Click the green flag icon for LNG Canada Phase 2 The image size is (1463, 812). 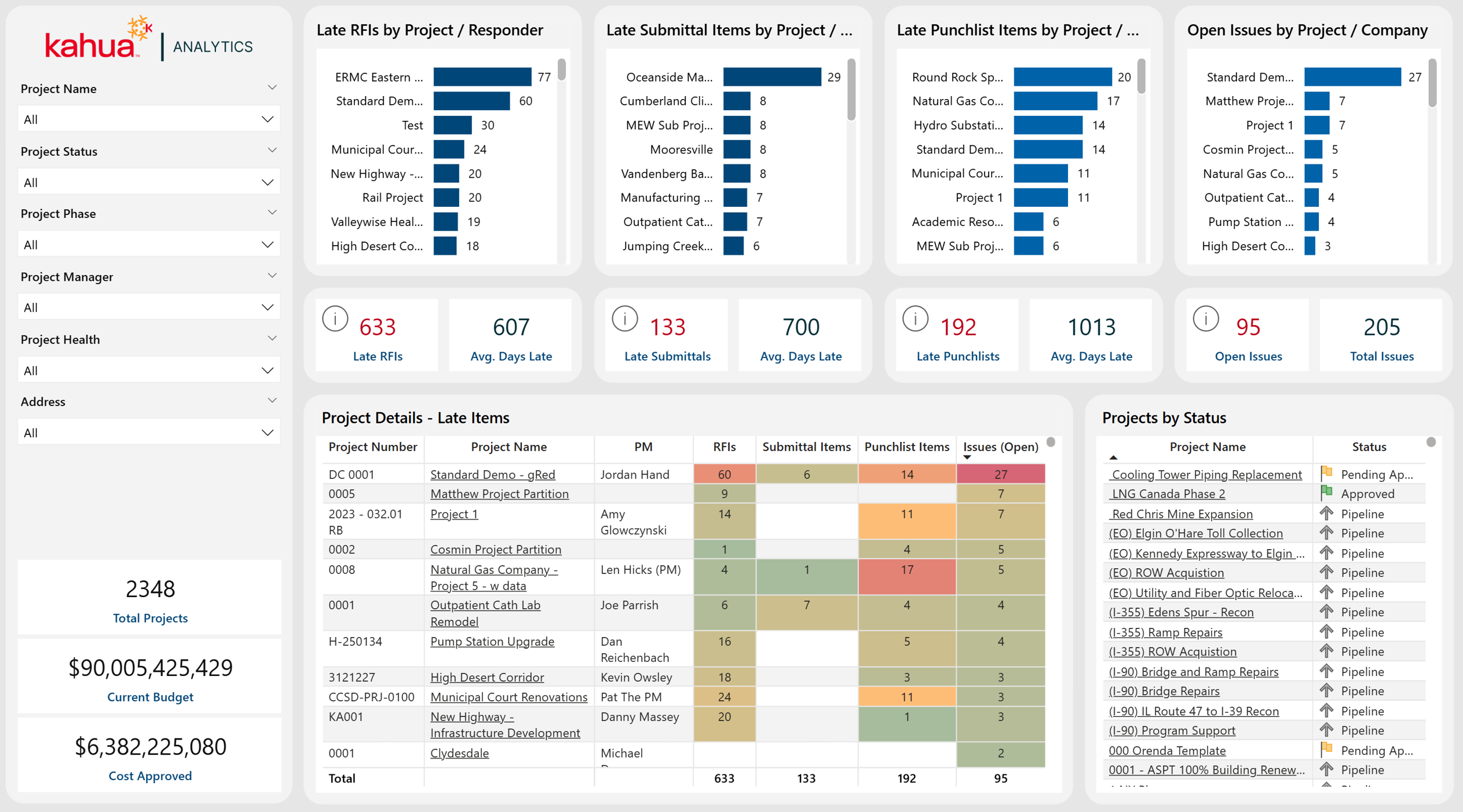pyautogui.click(x=1326, y=493)
